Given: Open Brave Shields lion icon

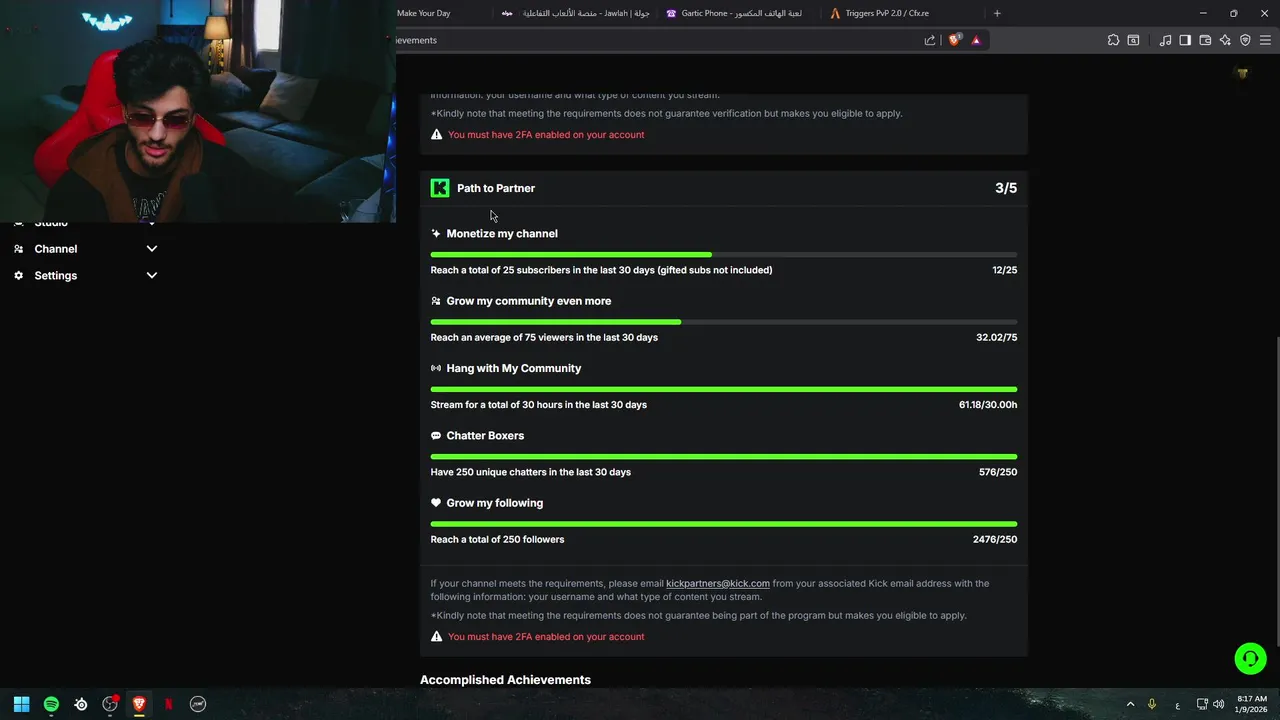Looking at the screenshot, I should click(x=954, y=40).
